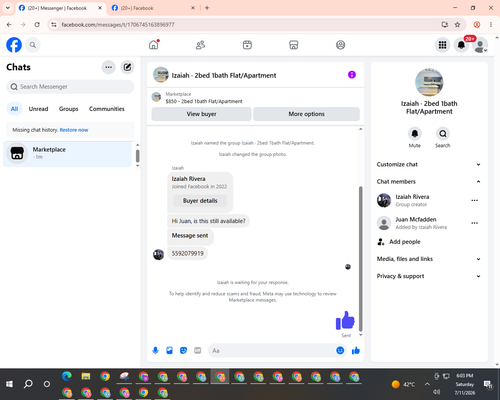Open the account profile avatar menu
The height and width of the screenshot is (400, 500).
[480, 45]
